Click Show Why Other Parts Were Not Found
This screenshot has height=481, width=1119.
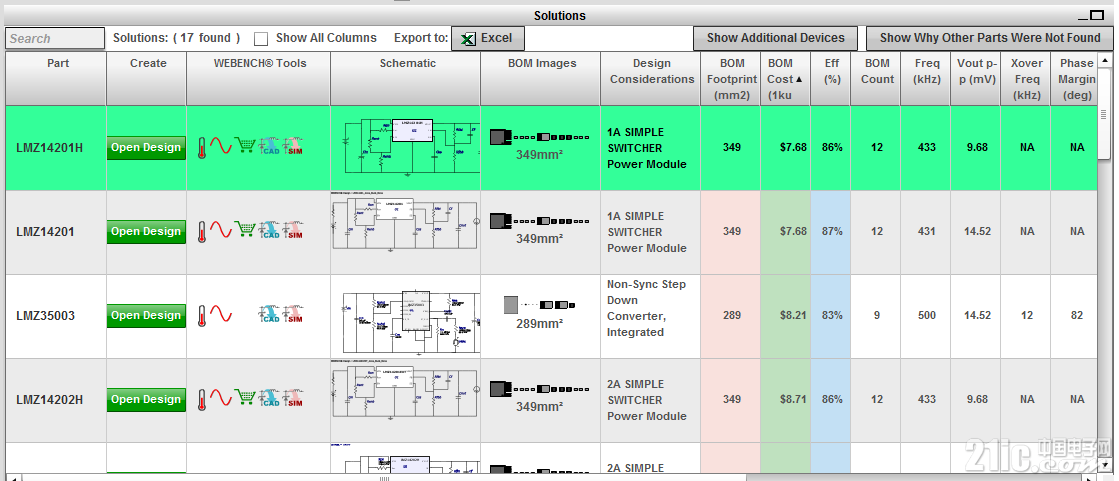pyautogui.click(x=990, y=39)
